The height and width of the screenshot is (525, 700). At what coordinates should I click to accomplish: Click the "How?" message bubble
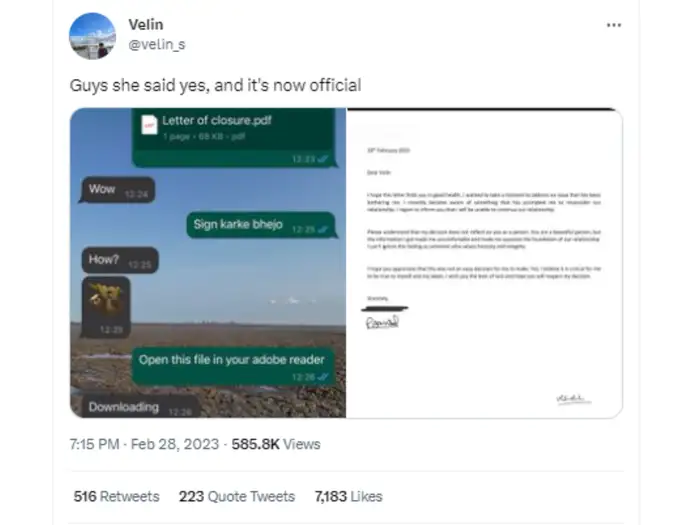point(119,260)
